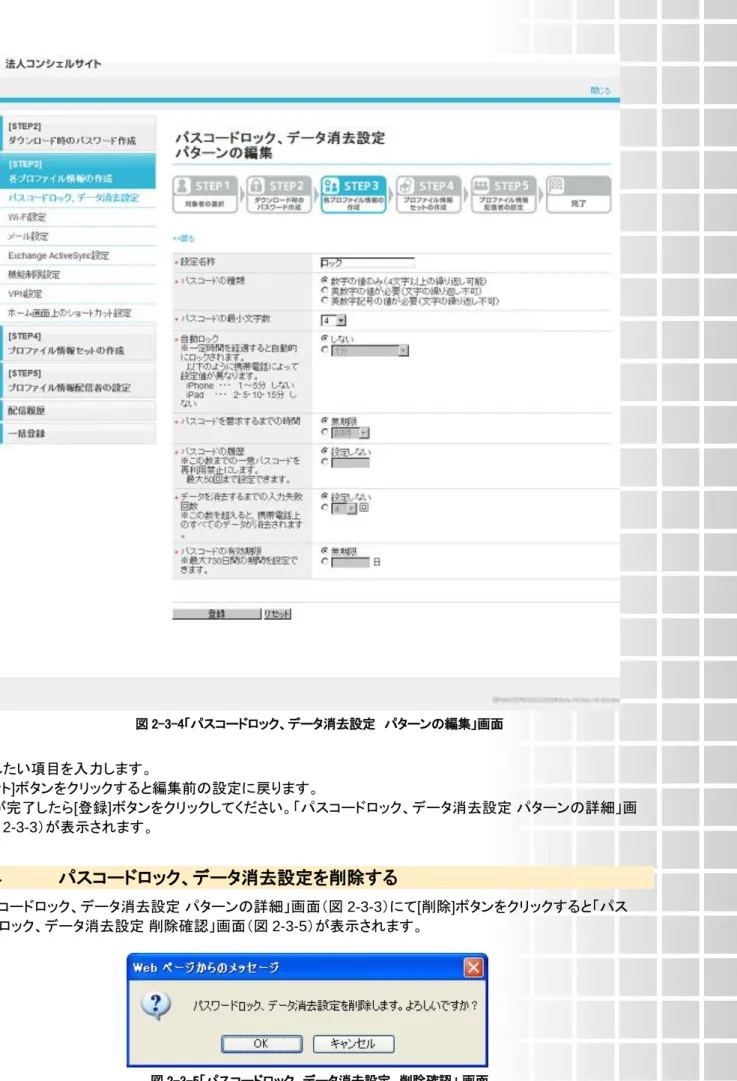Choose 設定しない for failed attempts wipe
The height and width of the screenshot is (1081, 737).
coord(325,496)
